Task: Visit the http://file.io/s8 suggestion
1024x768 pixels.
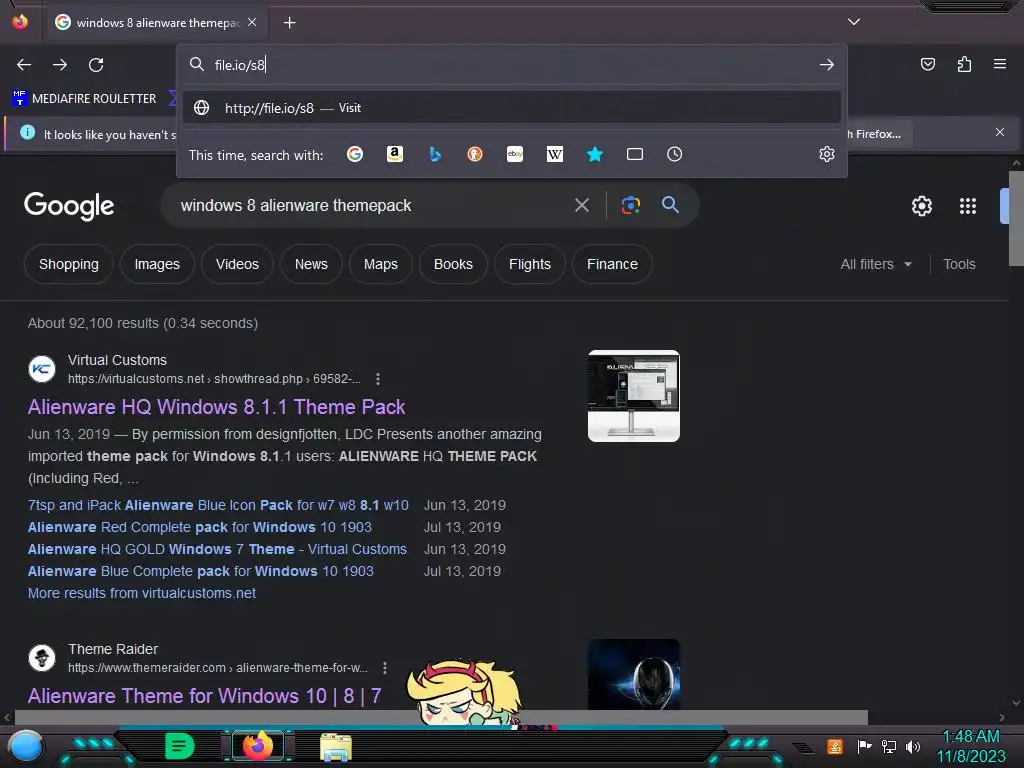Action: [511, 108]
